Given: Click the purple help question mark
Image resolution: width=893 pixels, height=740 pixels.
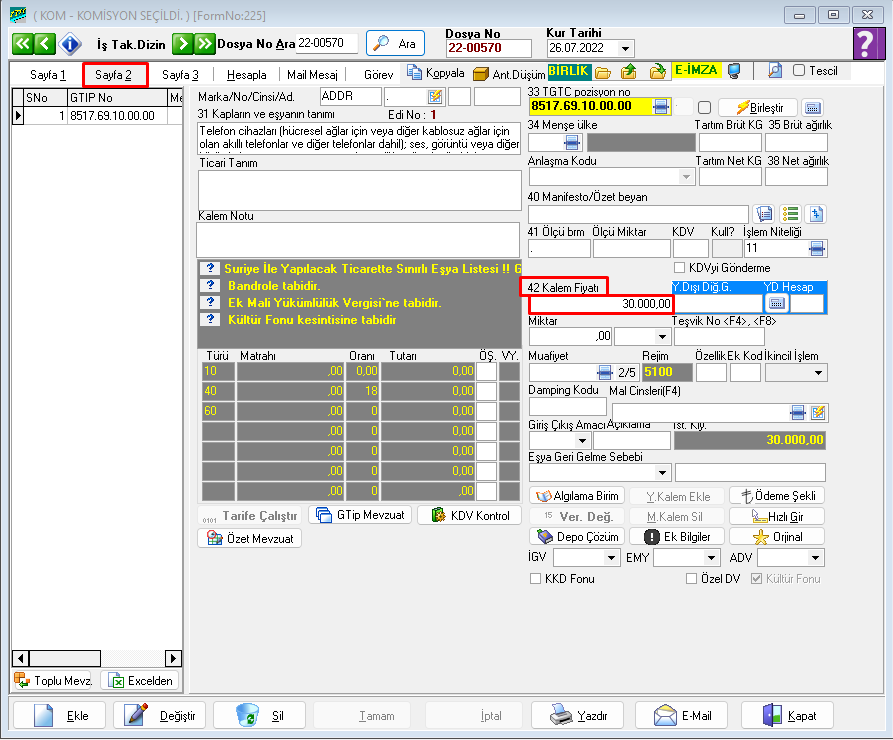Looking at the screenshot, I should tap(867, 43).
